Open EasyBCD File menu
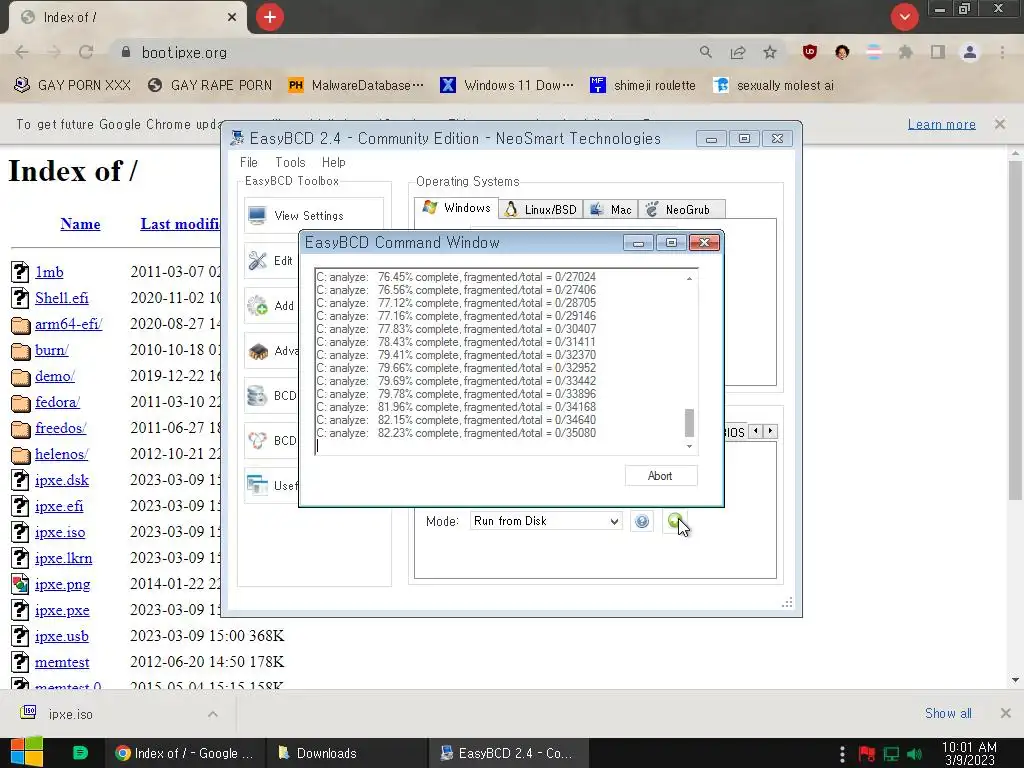This screenshot has width=1024, height=768. tap(249, 162)
